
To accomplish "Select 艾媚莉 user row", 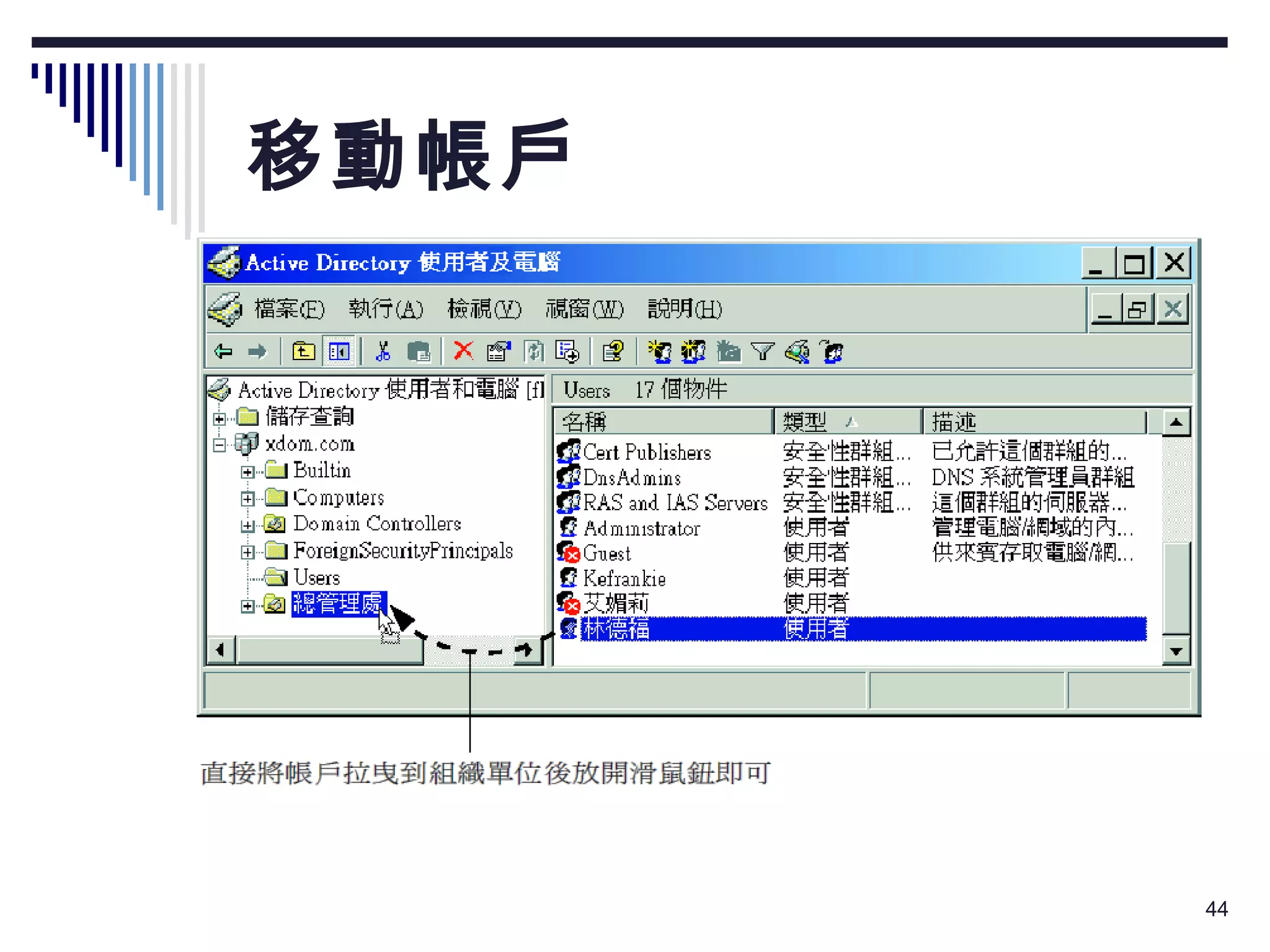I will coord(851,603).
